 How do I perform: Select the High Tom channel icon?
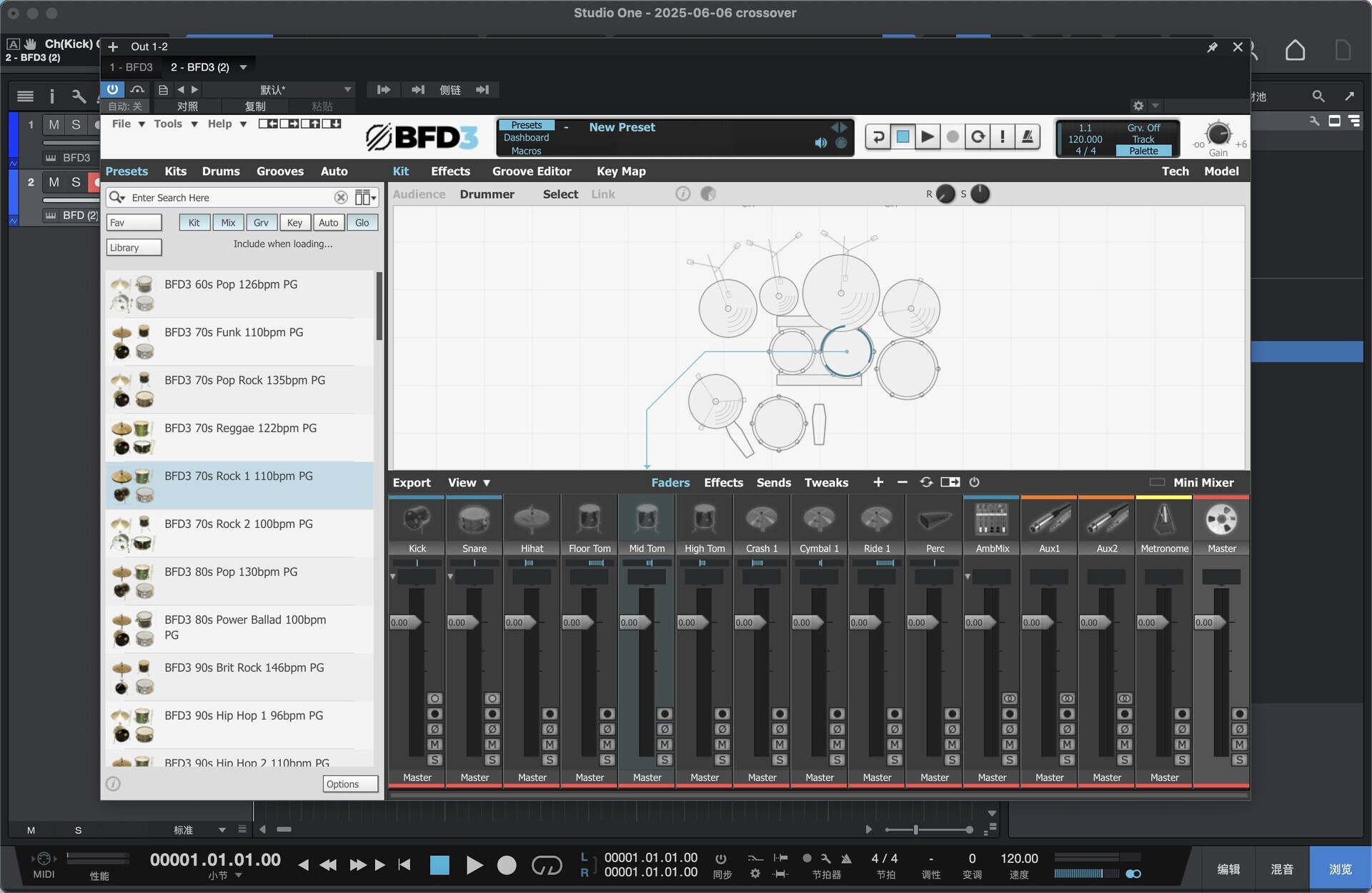pyautogui.click(x=705, y=519)
